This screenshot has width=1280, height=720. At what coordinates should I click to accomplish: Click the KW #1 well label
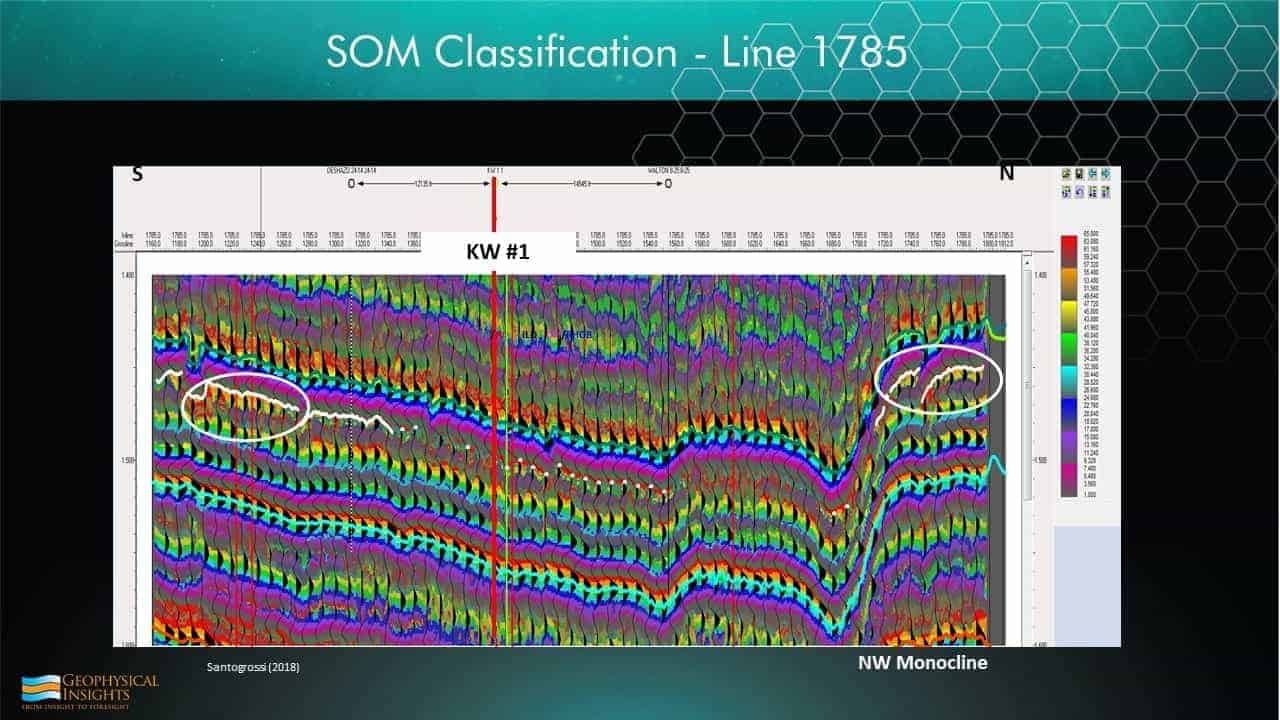tap(497, 251)
